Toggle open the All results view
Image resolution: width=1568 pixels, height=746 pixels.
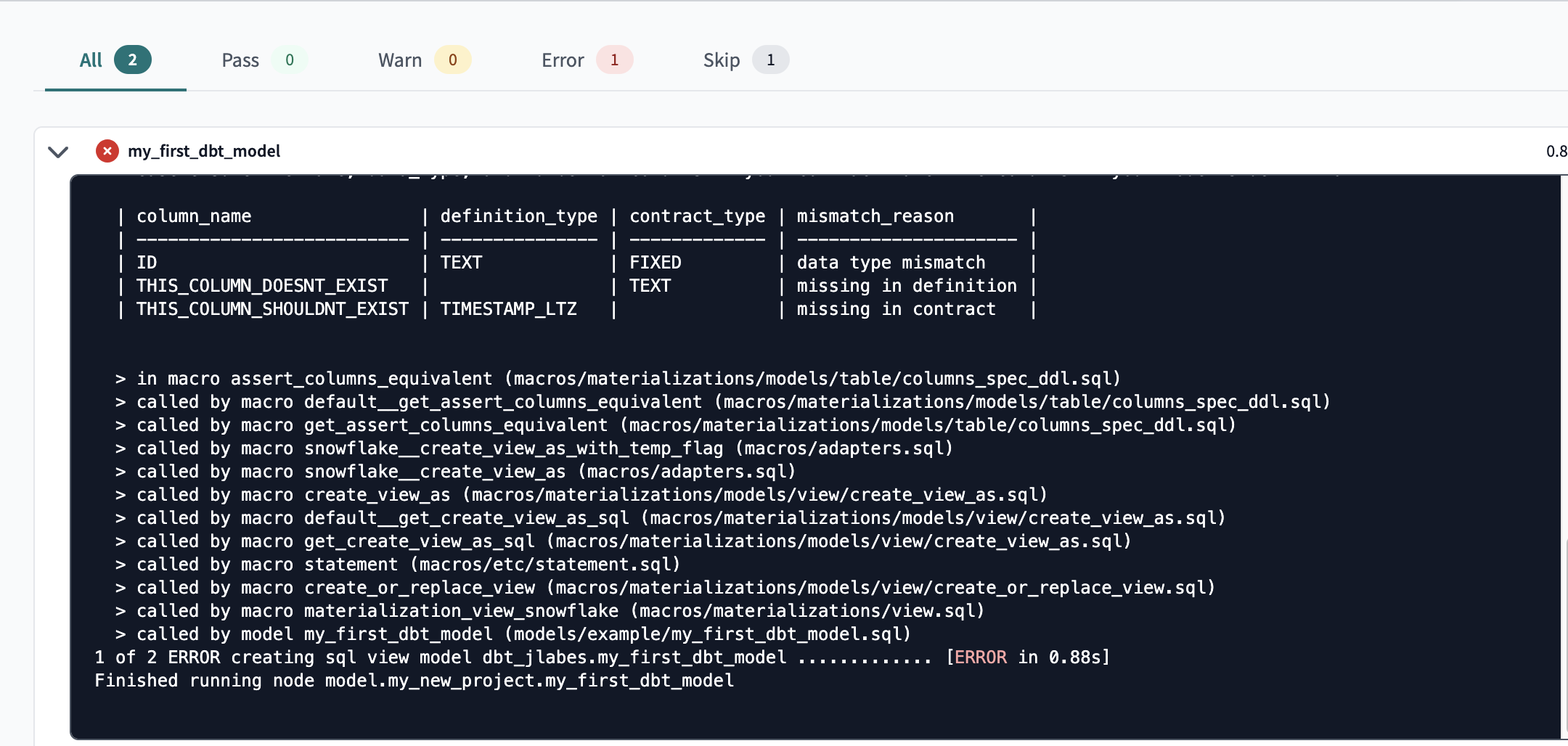90,60
